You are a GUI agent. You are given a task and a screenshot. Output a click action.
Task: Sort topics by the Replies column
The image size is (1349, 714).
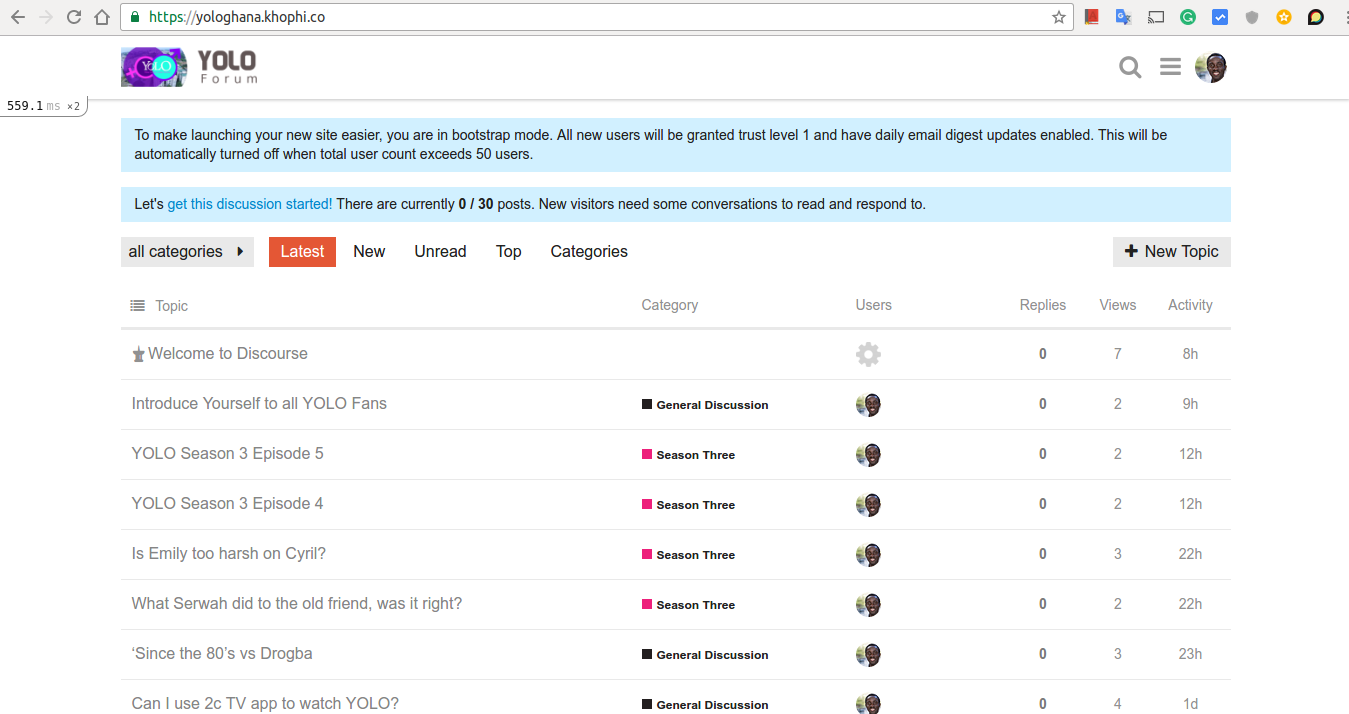[1042, 305]
